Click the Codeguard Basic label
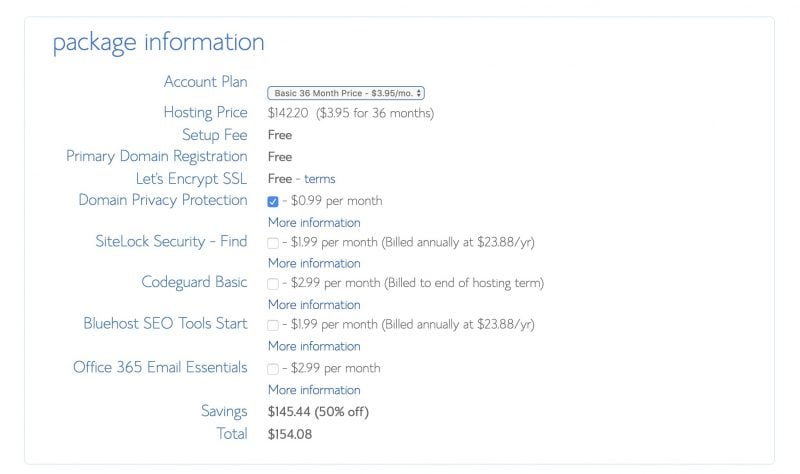 pyautogui.click(x=194, y=282)
